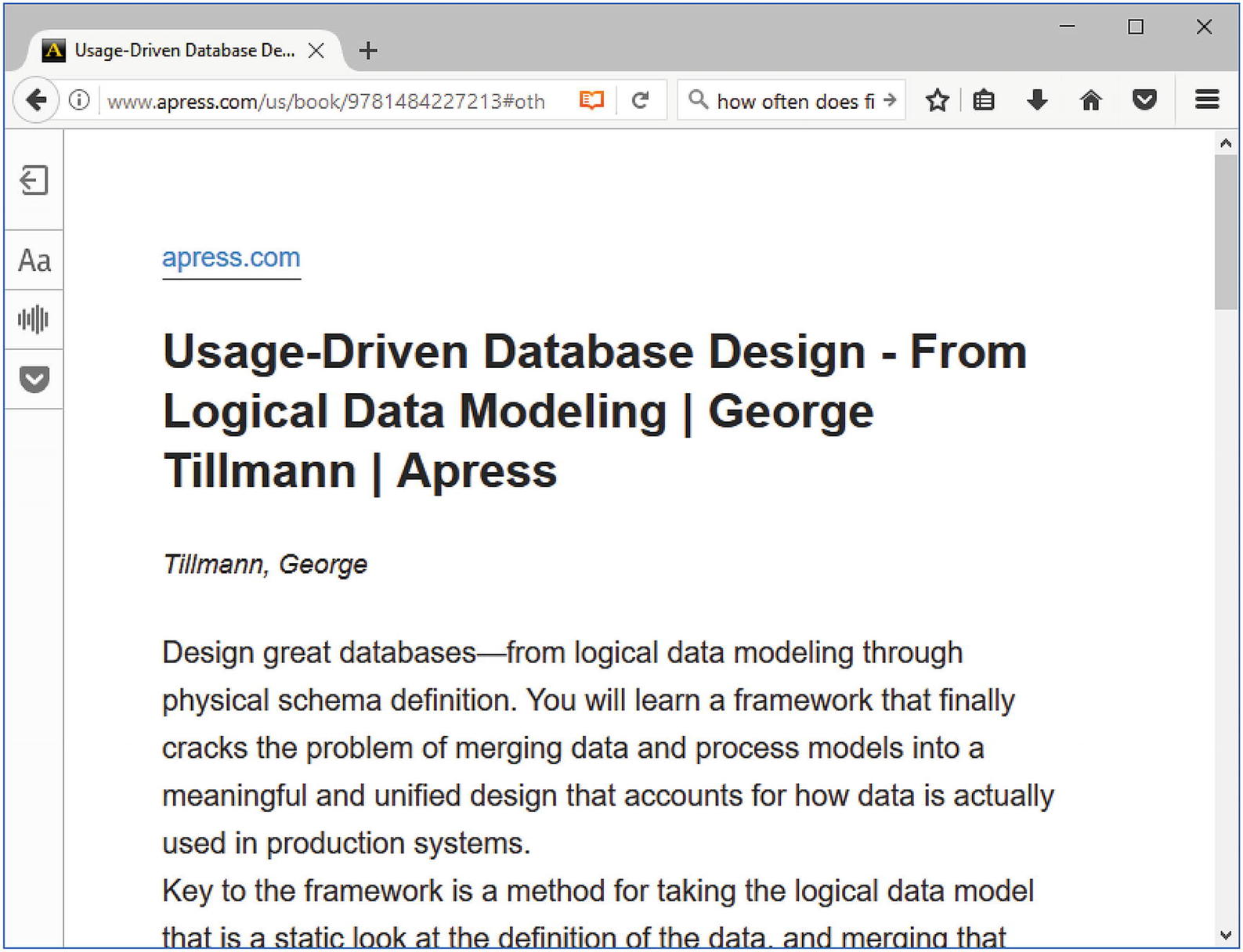Open the hamburger menu

tap(1207, 99)
